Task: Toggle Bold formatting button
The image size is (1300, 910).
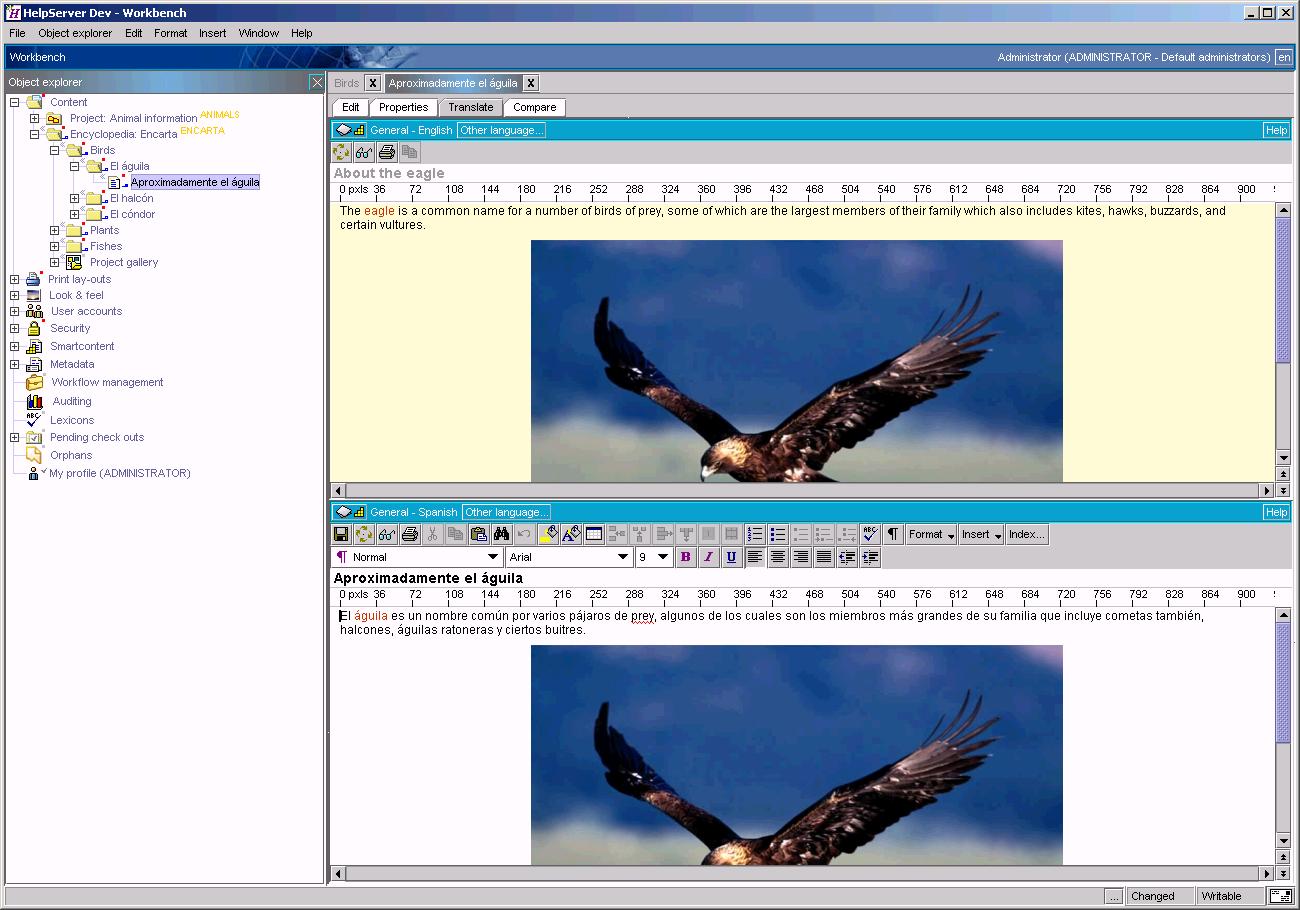Action: [x=686, y=558]
